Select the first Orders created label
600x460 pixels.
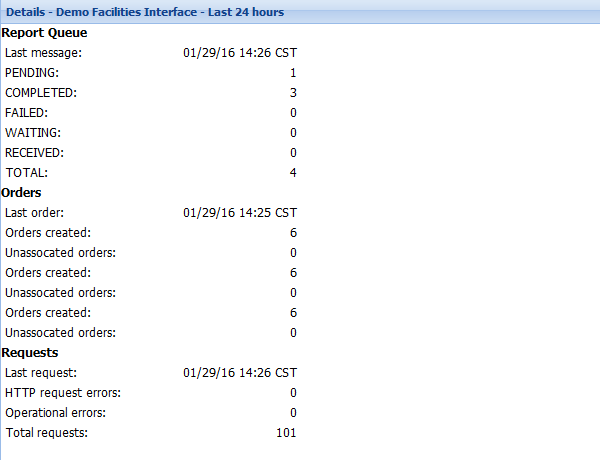click(48, 233)
